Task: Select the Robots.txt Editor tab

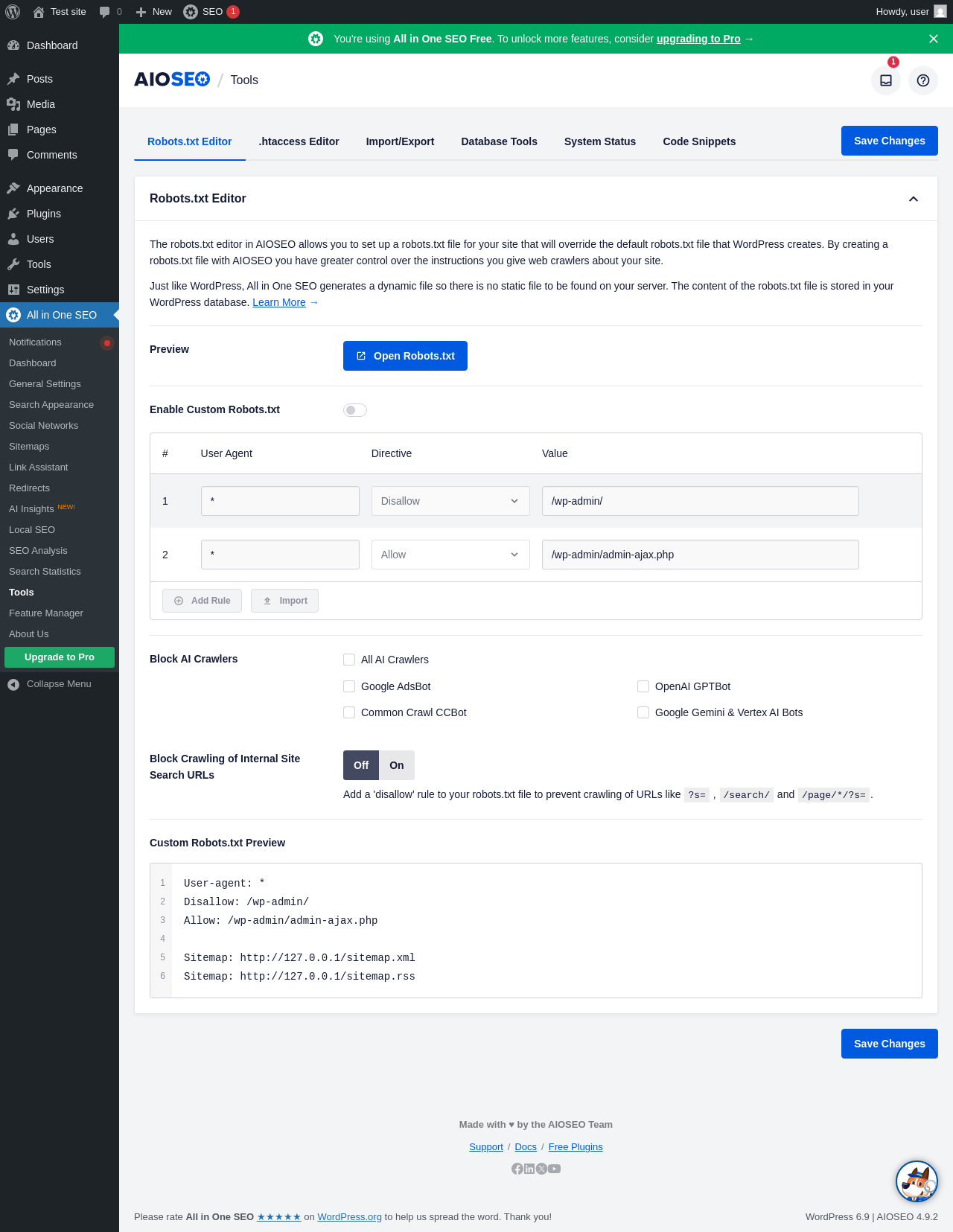Action: (190, 141)
